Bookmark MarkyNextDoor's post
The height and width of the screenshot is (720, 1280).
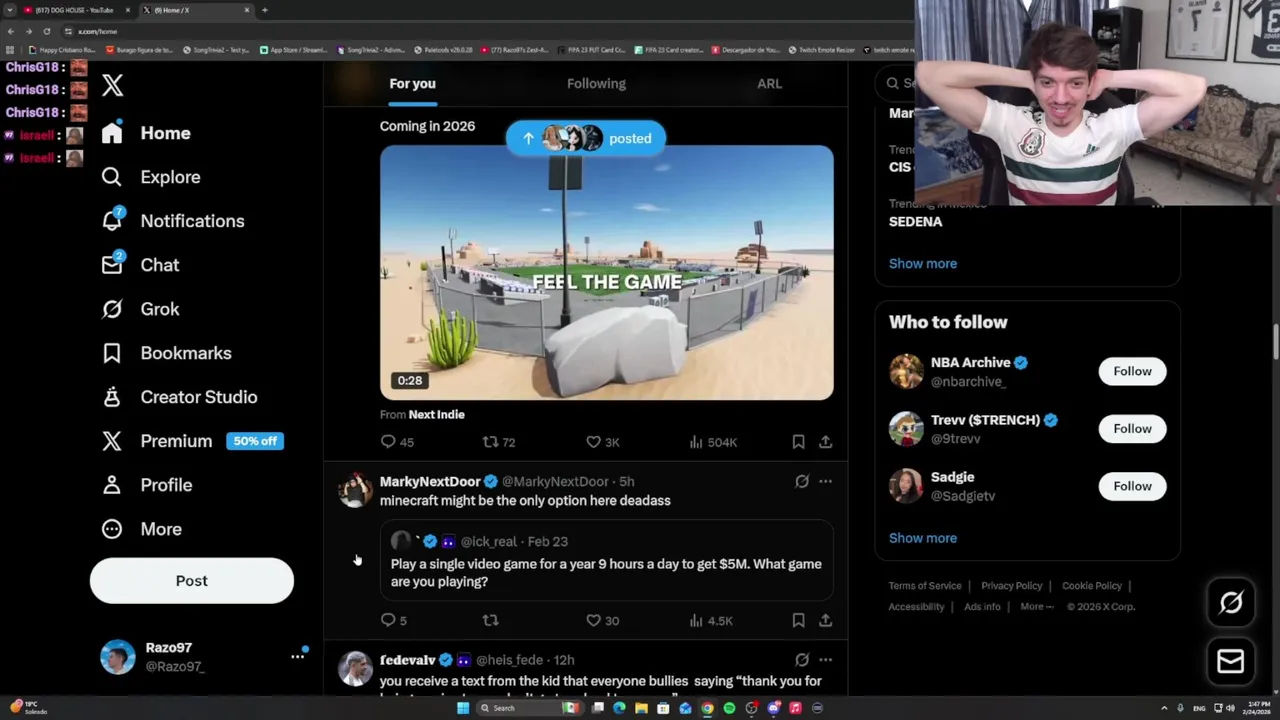[x=798, y=620]
